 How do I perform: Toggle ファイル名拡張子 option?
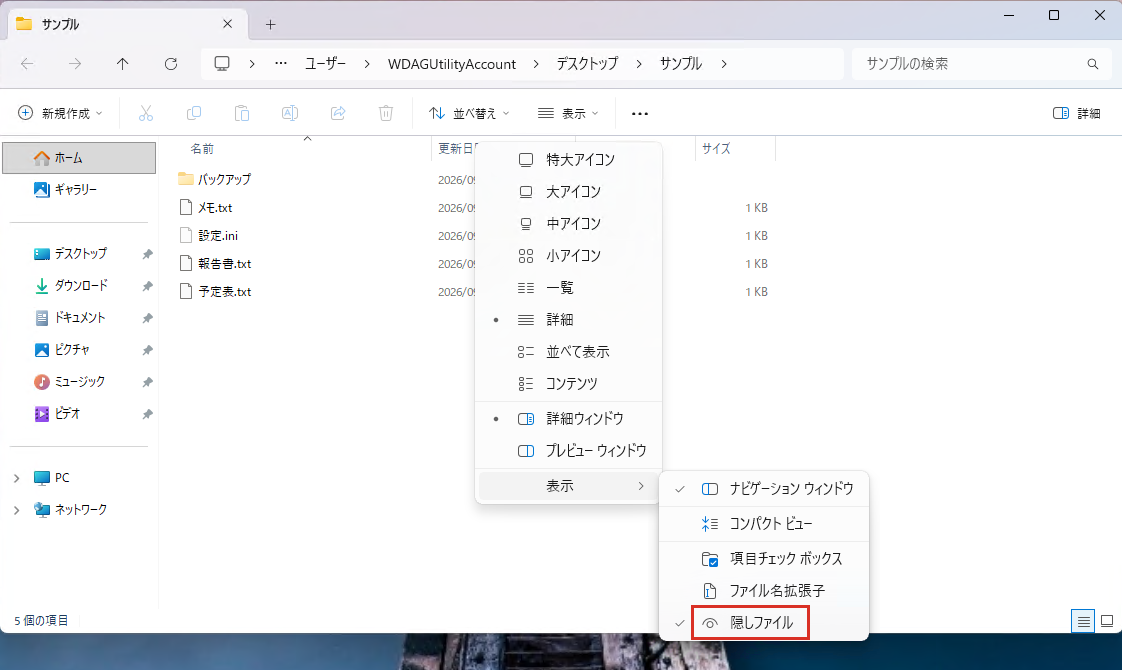(x=764, y=591)
